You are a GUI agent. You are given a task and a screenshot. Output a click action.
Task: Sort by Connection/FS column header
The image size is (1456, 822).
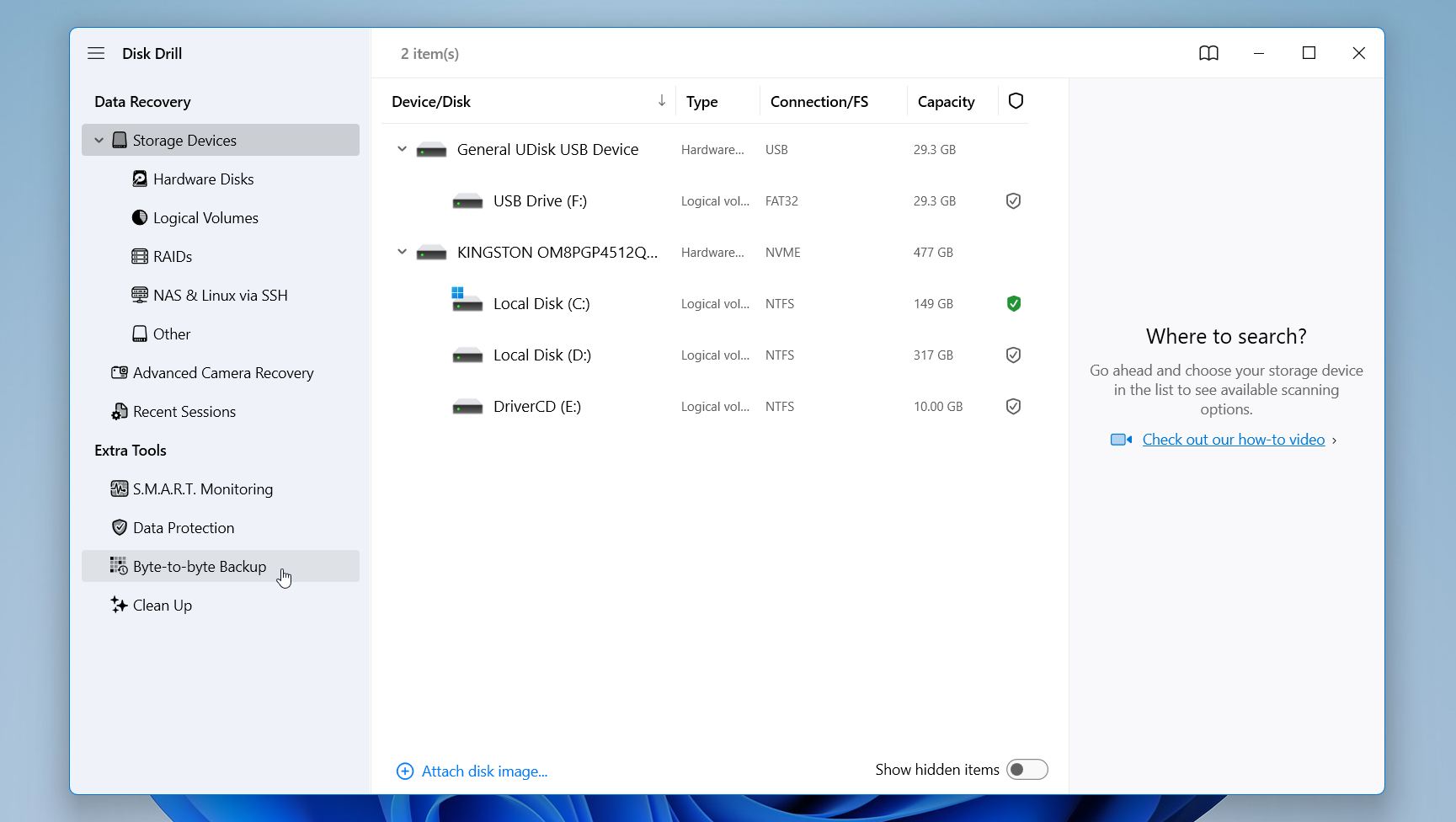pyautogui.click(x=819, y=101)
